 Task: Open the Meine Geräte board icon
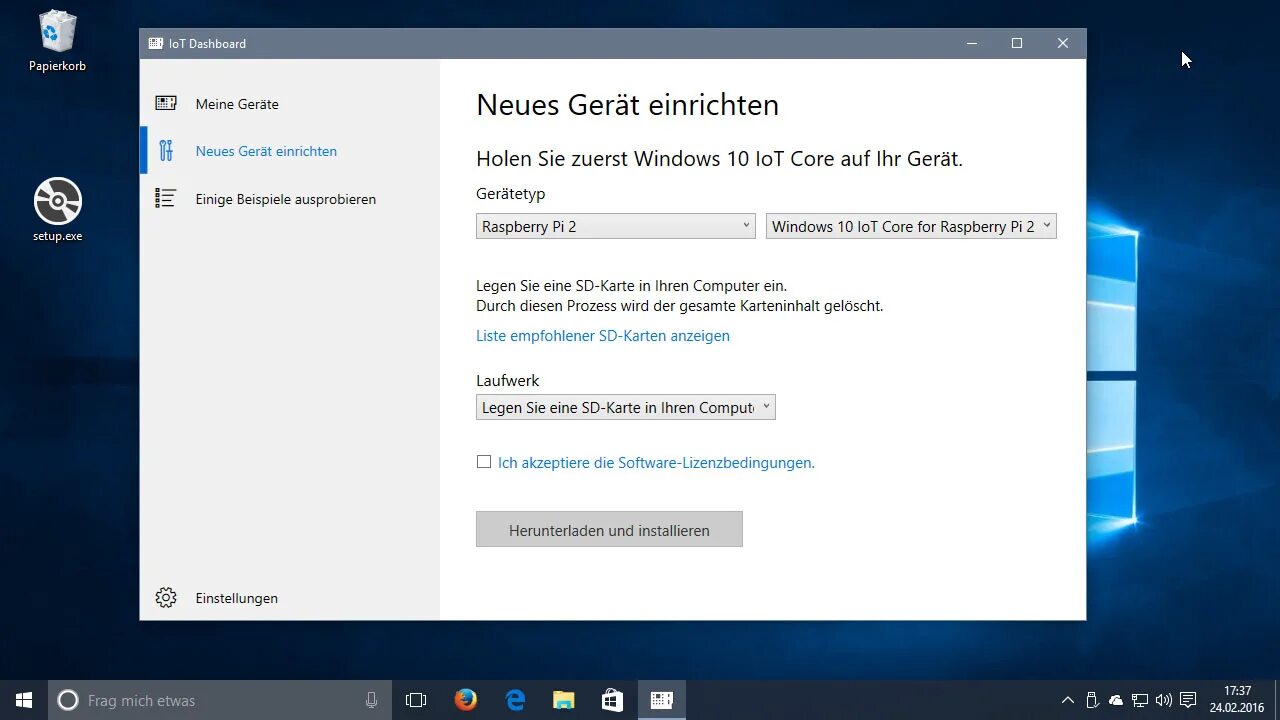coord(166,103)
